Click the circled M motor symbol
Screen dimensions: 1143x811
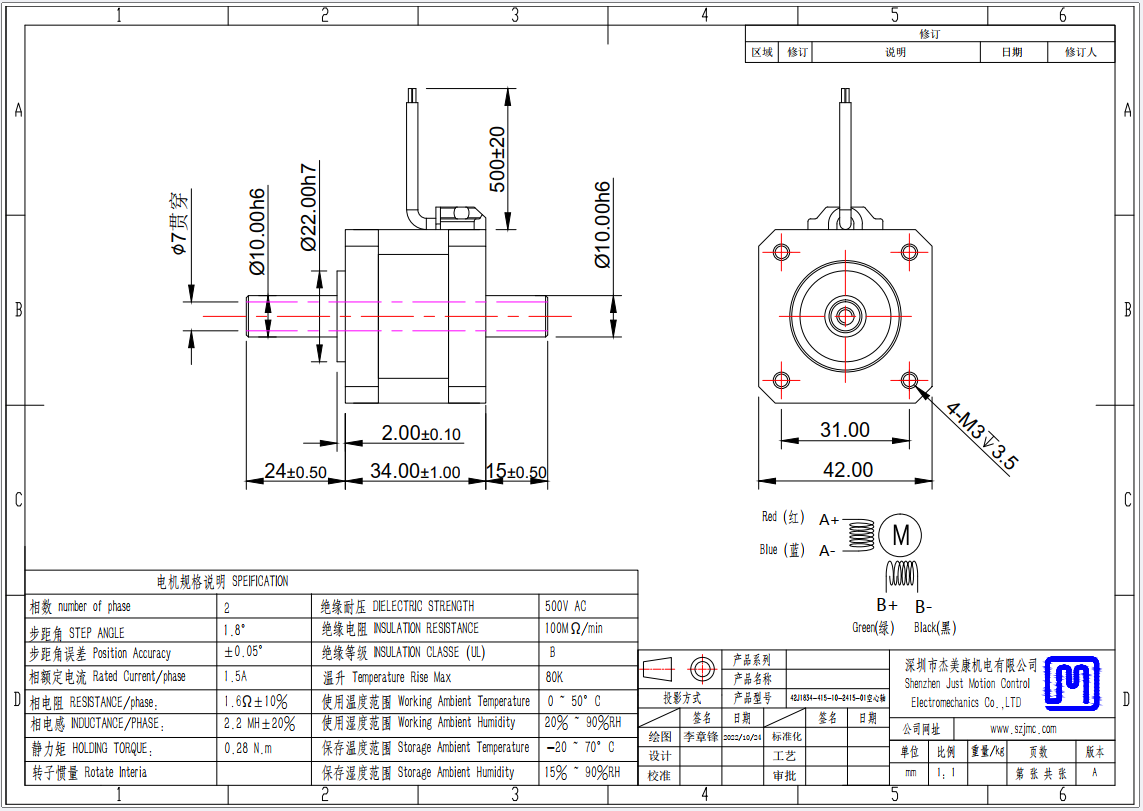pos(900,536)
